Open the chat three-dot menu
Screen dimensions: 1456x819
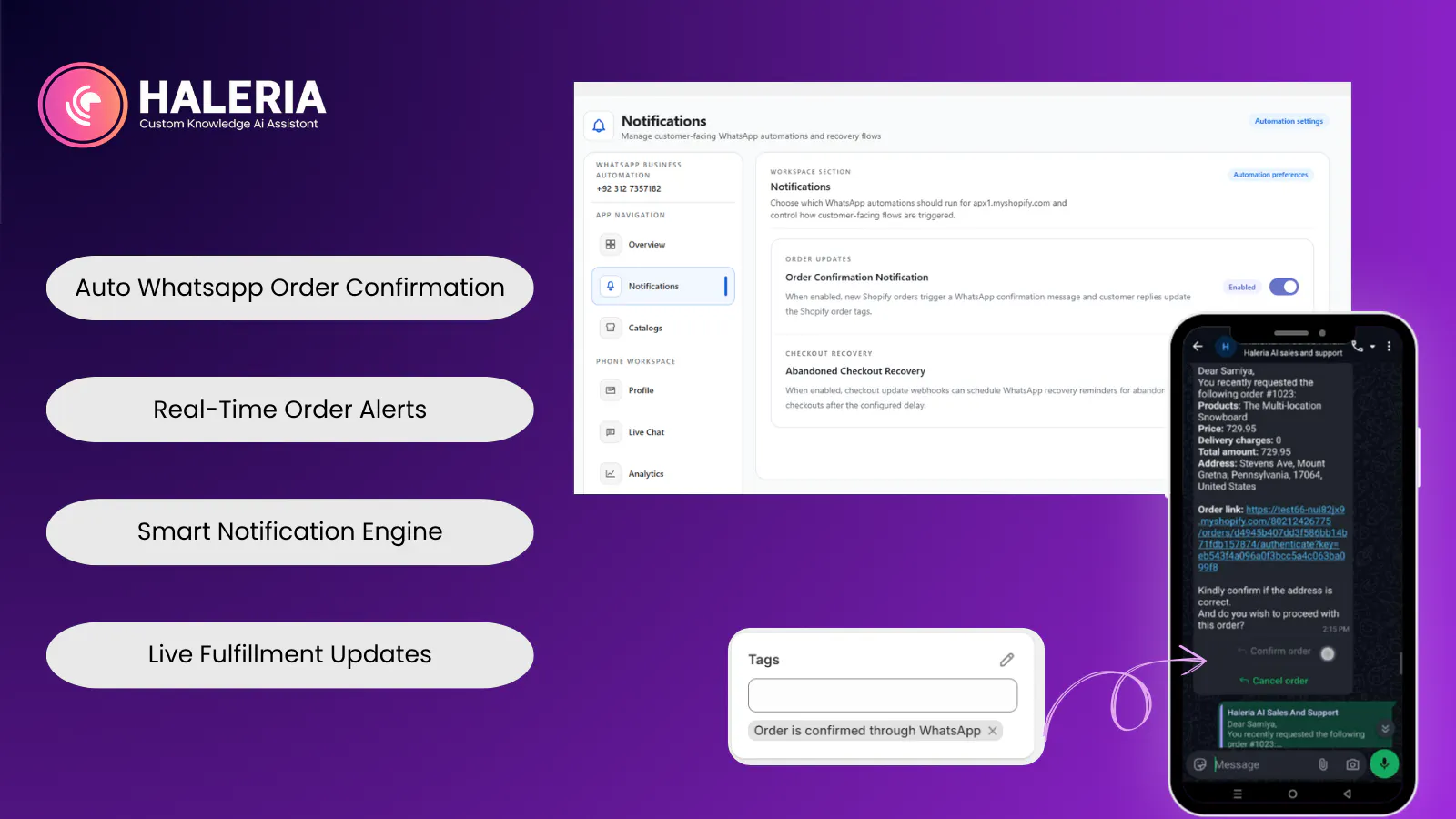[1389, 347]
